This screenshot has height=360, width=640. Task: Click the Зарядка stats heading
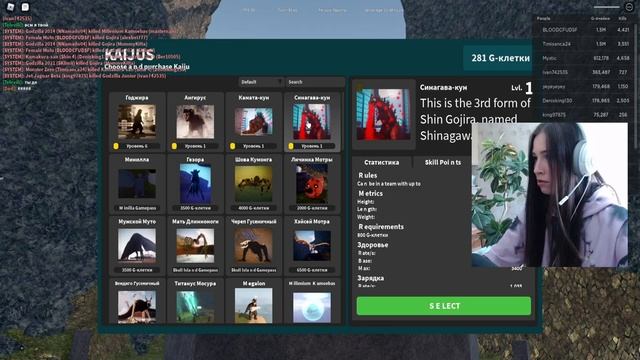(371, 278)
